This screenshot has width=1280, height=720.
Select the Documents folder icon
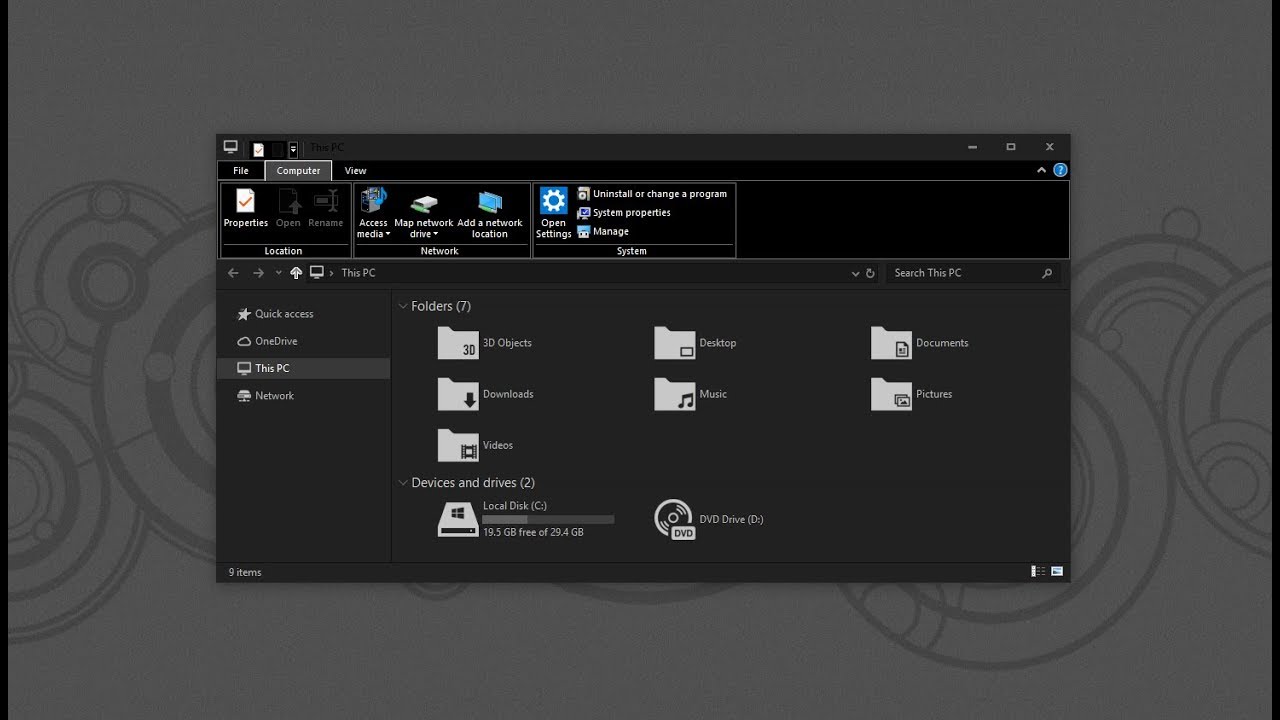coord(891,343)
